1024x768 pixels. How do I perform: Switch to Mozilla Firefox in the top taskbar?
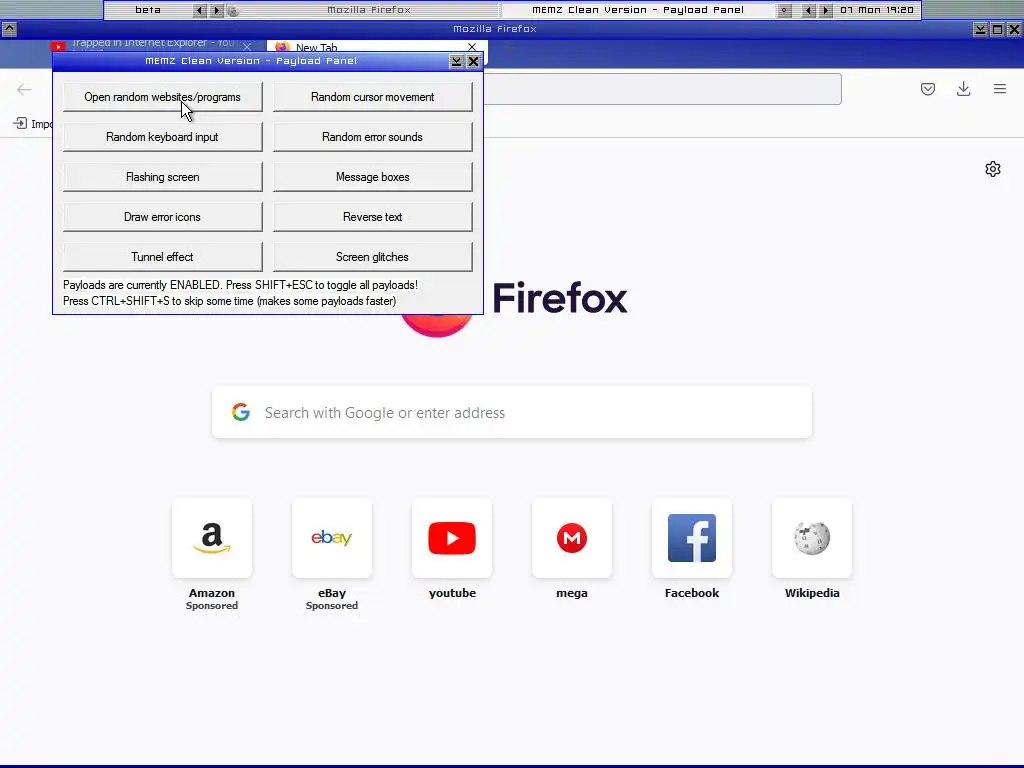(369, 10)
